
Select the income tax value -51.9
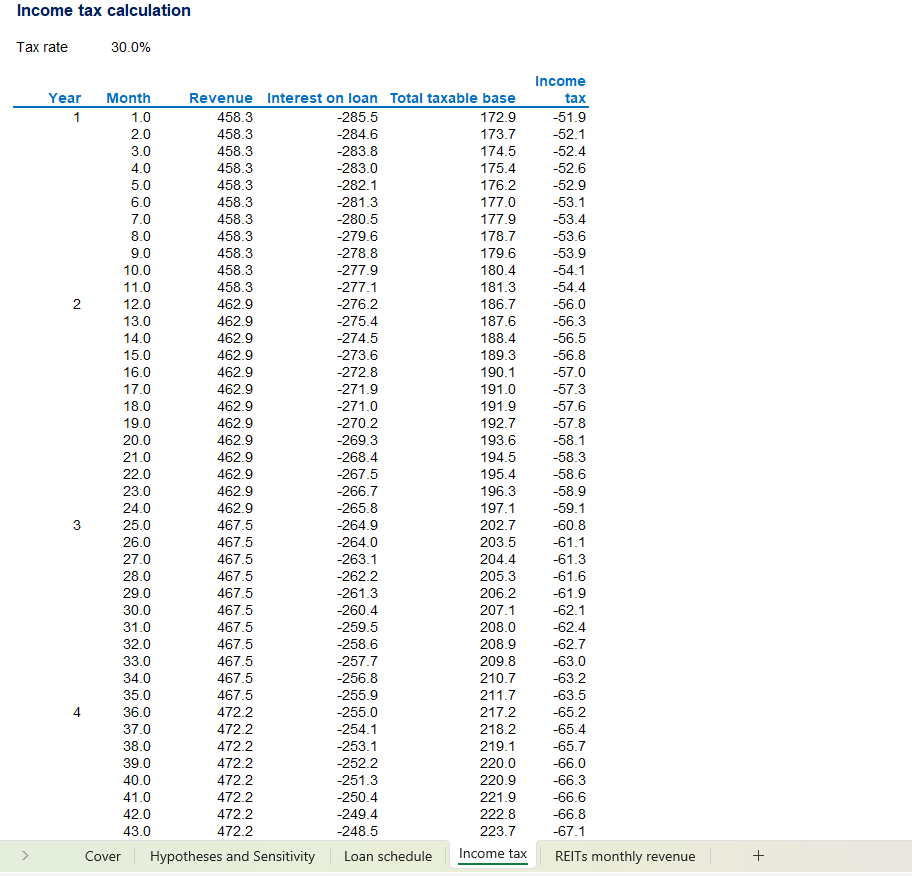[569, 117]
